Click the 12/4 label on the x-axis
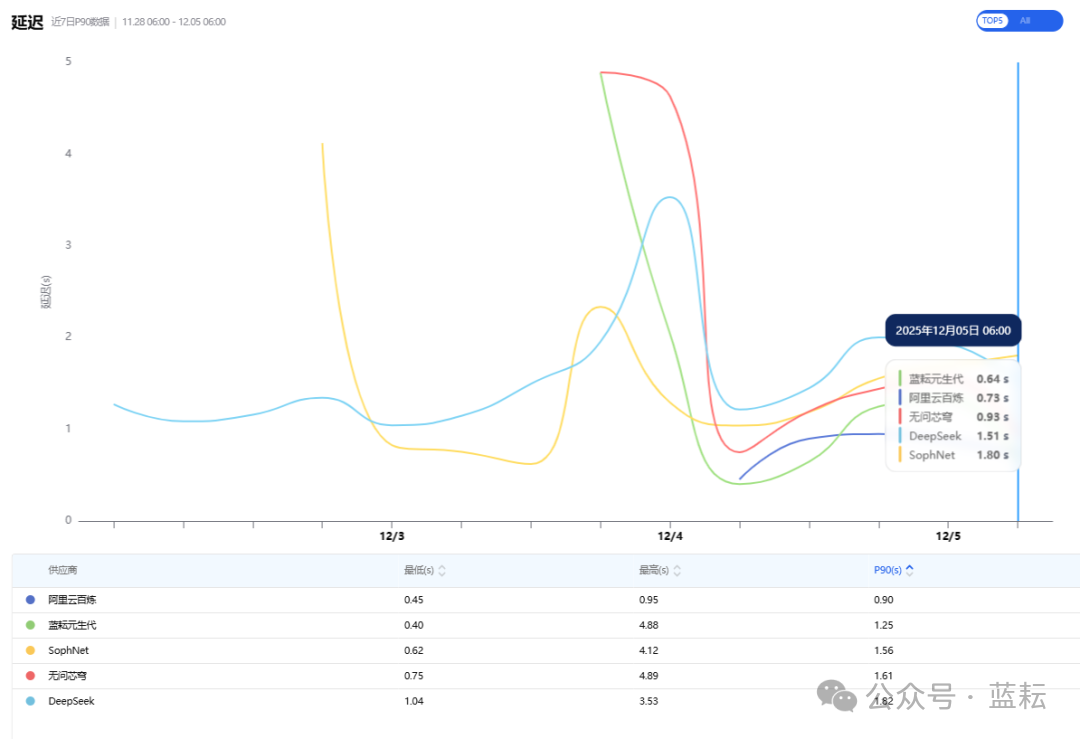1080x739 pixels. coord(670,536)
